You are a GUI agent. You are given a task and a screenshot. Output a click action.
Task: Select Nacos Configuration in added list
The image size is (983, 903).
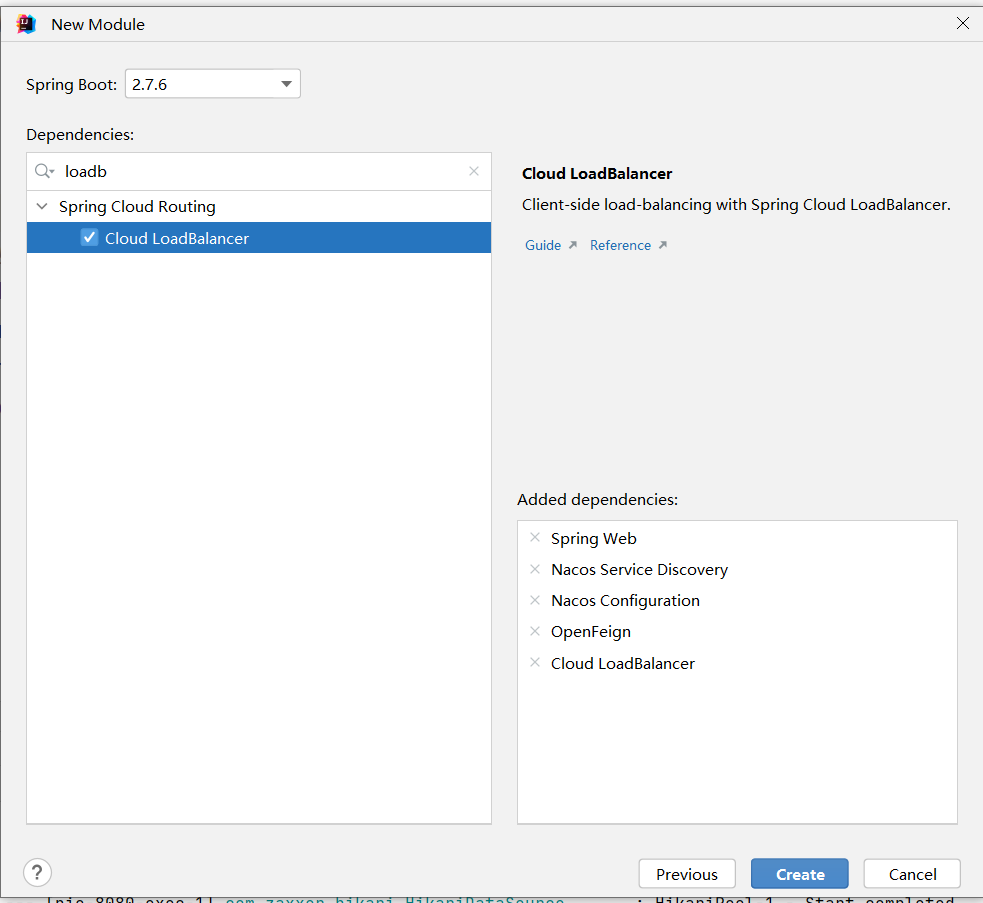625,601
